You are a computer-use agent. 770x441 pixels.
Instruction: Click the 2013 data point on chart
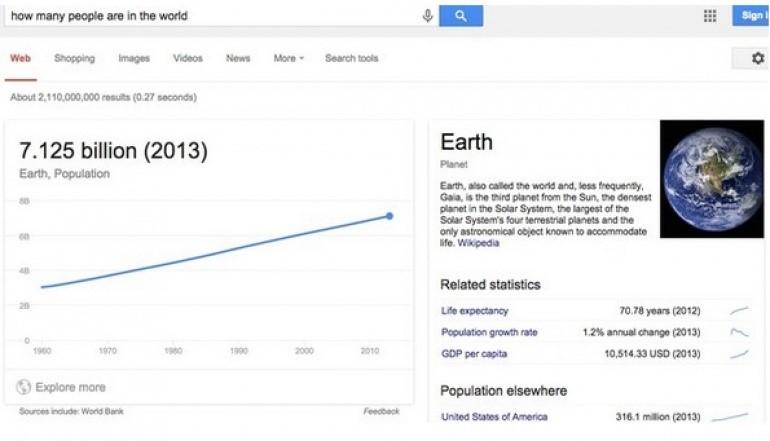pyautogui.click(x=389, y=216)
